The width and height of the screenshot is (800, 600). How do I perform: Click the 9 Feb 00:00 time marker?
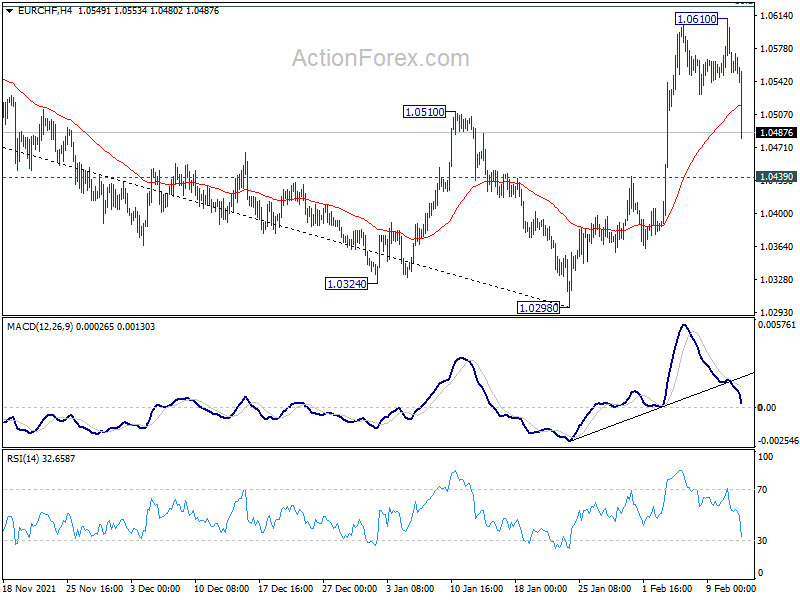(x=731, y=588)
